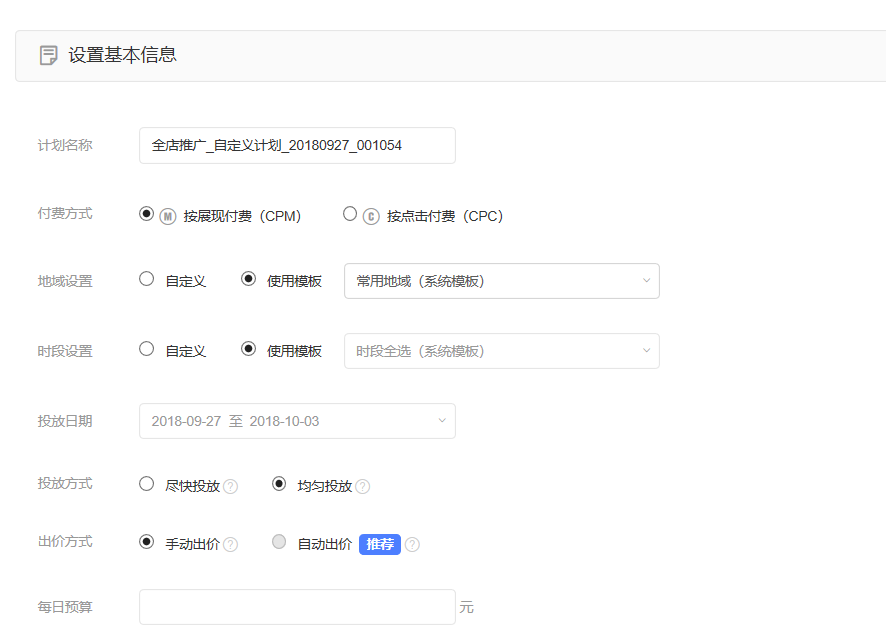Choose 尽快投放 delivery radio option
The width and height of the screenshot is (886, 633).
(x=146, y=484)
